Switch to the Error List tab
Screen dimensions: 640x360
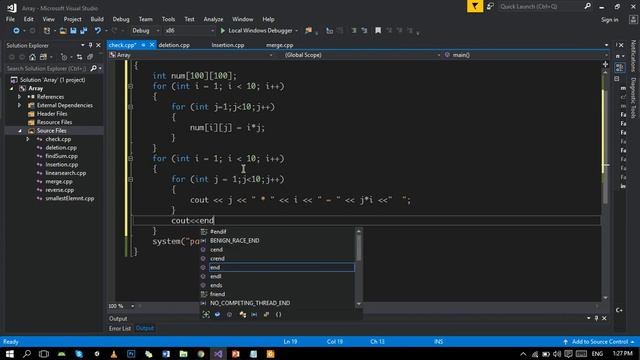tap(120, 328)
